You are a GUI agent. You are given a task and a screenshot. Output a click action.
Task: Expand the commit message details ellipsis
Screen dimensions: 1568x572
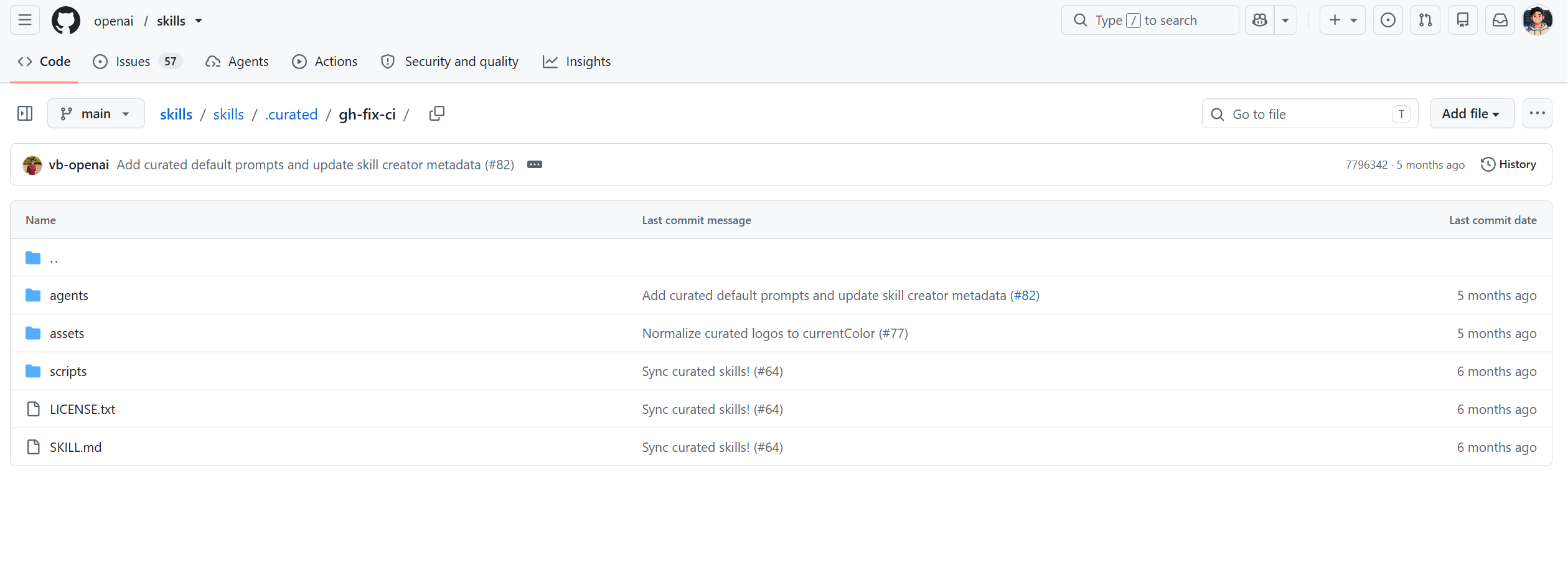coord(535,164)
